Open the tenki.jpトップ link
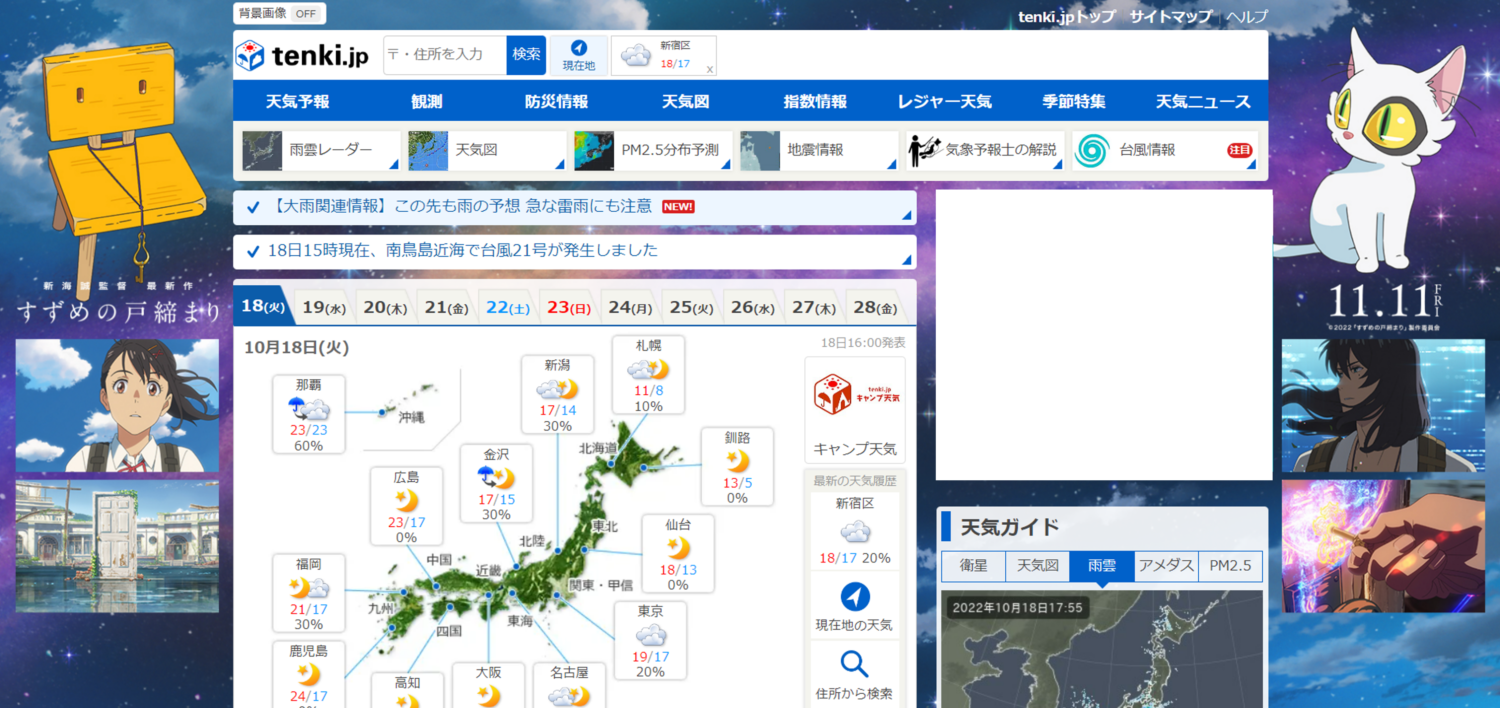 point(1066,16)
